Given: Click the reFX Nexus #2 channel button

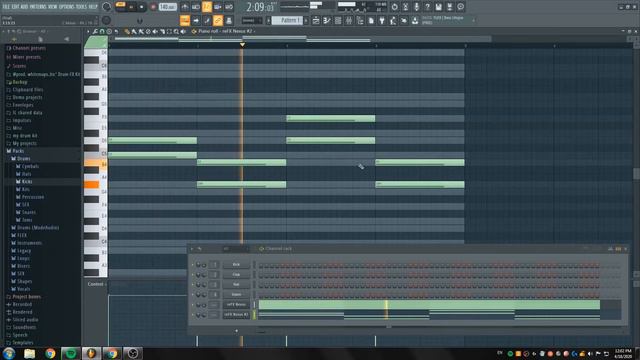Looking at the screenshot, I should [x=236, y=315].
